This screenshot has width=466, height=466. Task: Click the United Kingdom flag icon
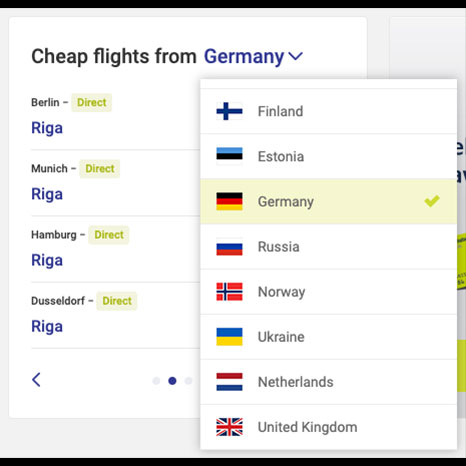[229, 427]
